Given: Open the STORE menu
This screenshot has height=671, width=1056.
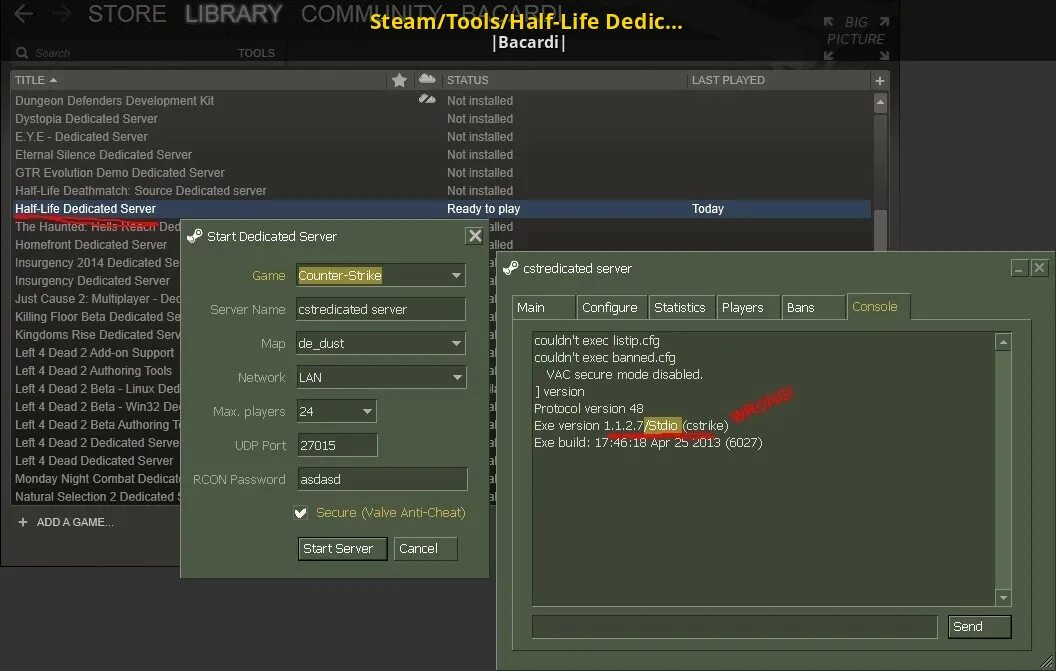Looking at the screenshot, I should pos(127,14).
